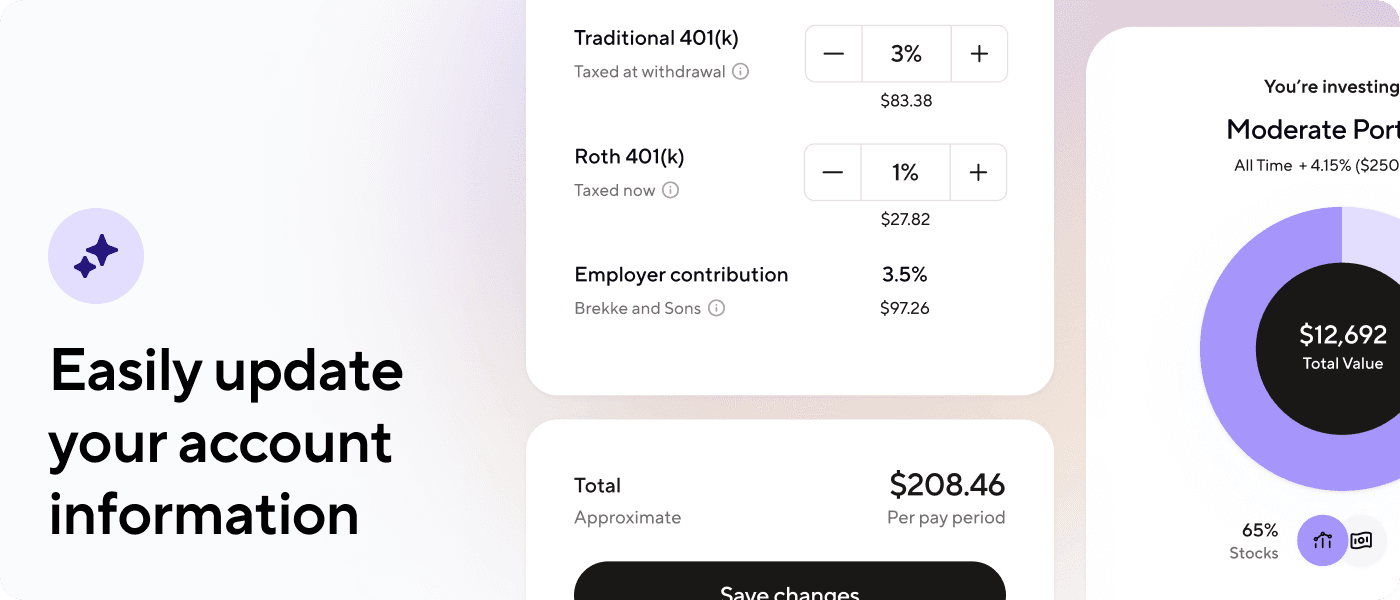Click the light lavender donut chart segment
The height and width of the screenshot is (600, 1400).
coord(1371,237)
